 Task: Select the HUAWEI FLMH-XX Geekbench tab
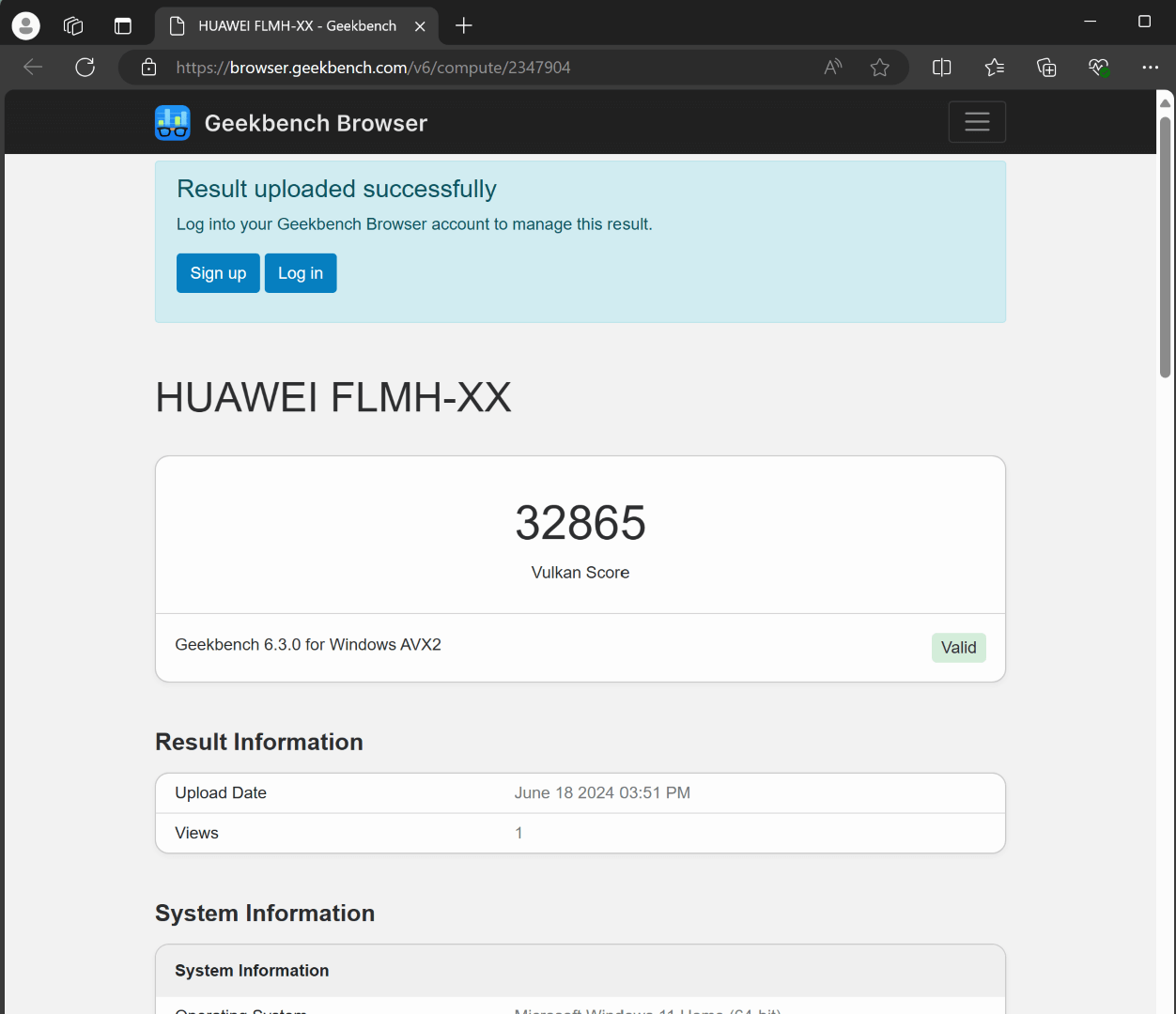[x=296, y=25]
